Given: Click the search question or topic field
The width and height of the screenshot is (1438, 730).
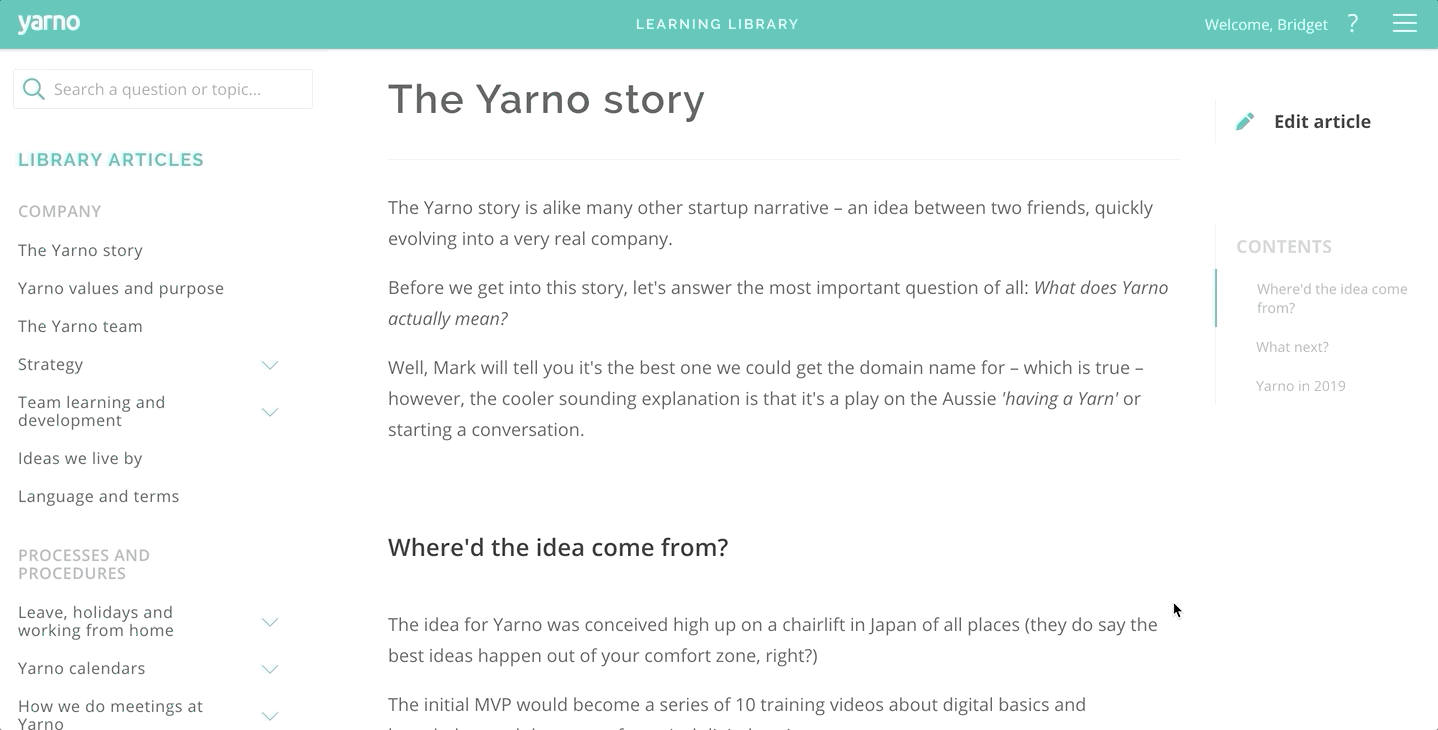Looking at the screenshot, I should click(x=163, y=89).
